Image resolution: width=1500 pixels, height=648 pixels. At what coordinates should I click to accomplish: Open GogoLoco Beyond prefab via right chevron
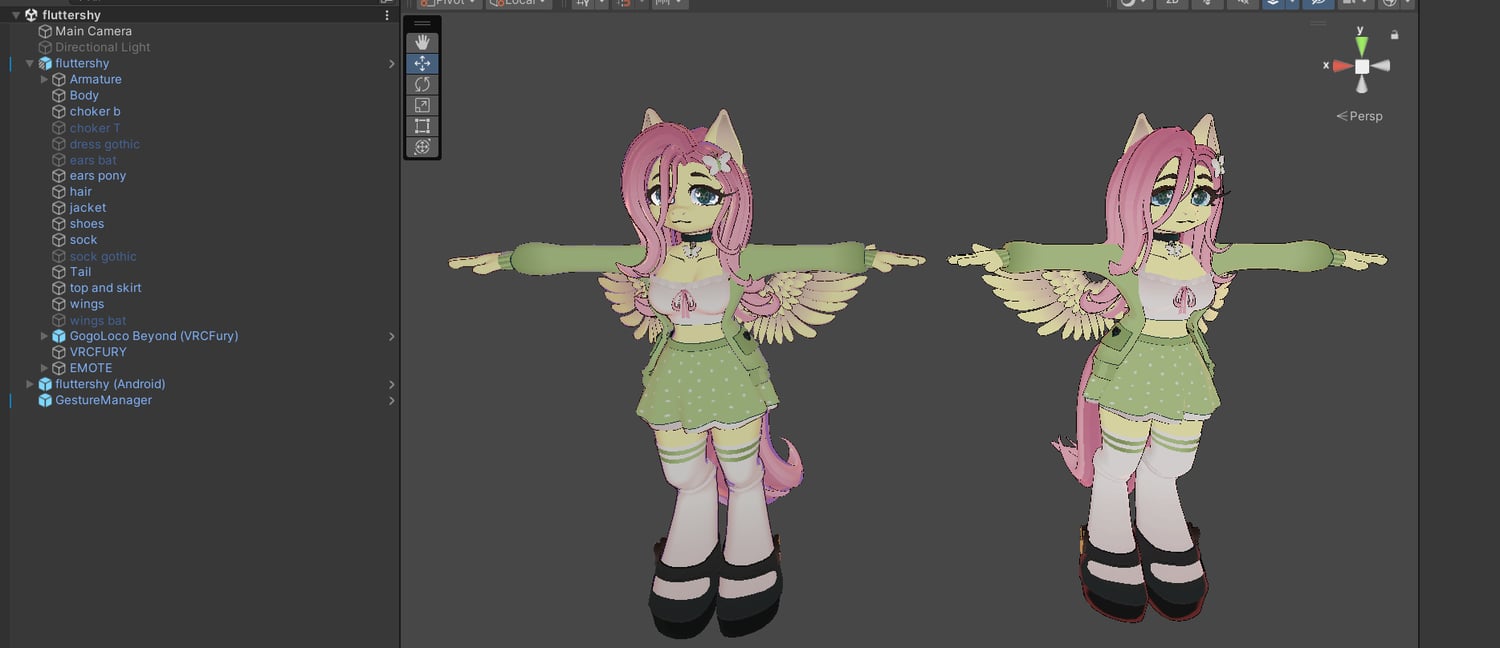click(x=391, y=337)
